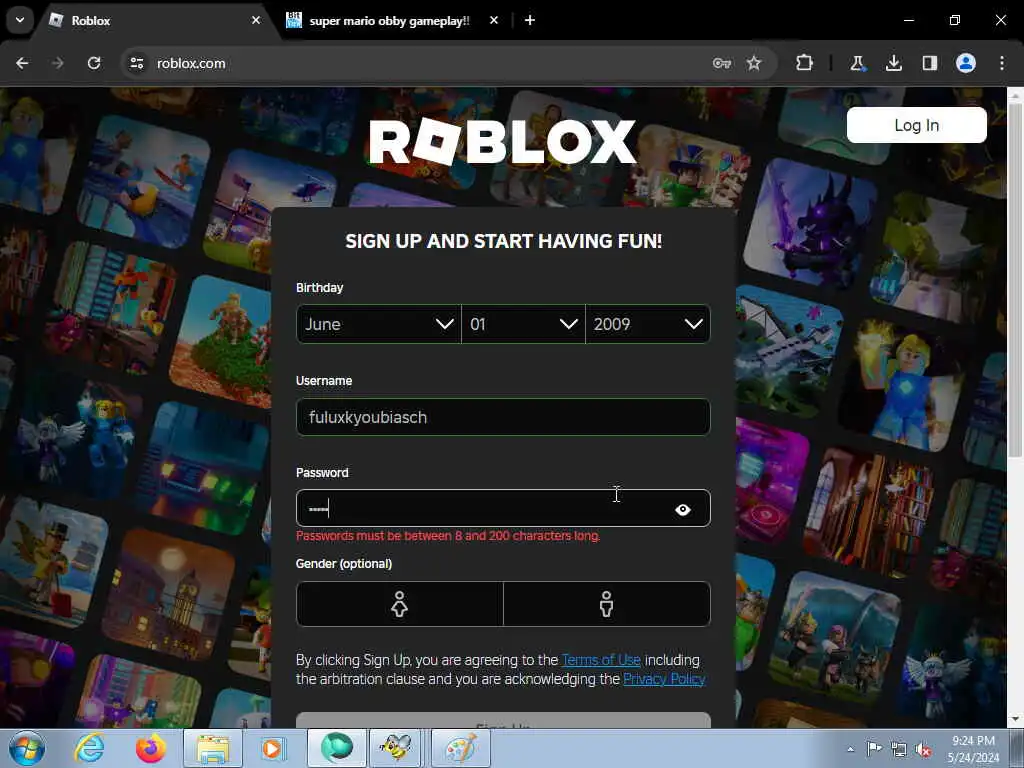
Task: Open Windows Explorer folder in taskbar
Action: point(213,748)
